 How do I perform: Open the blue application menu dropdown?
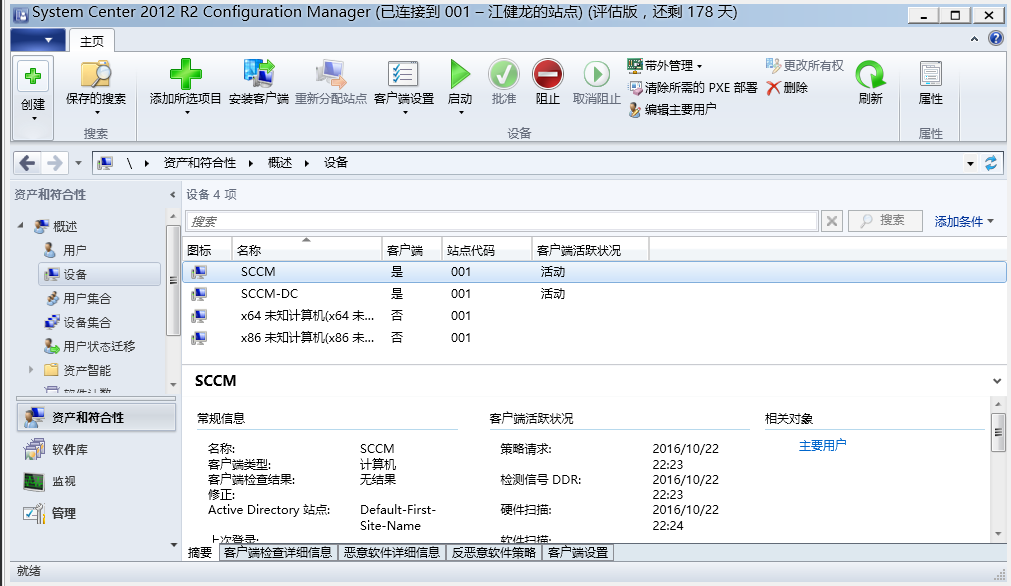[37, 40]
